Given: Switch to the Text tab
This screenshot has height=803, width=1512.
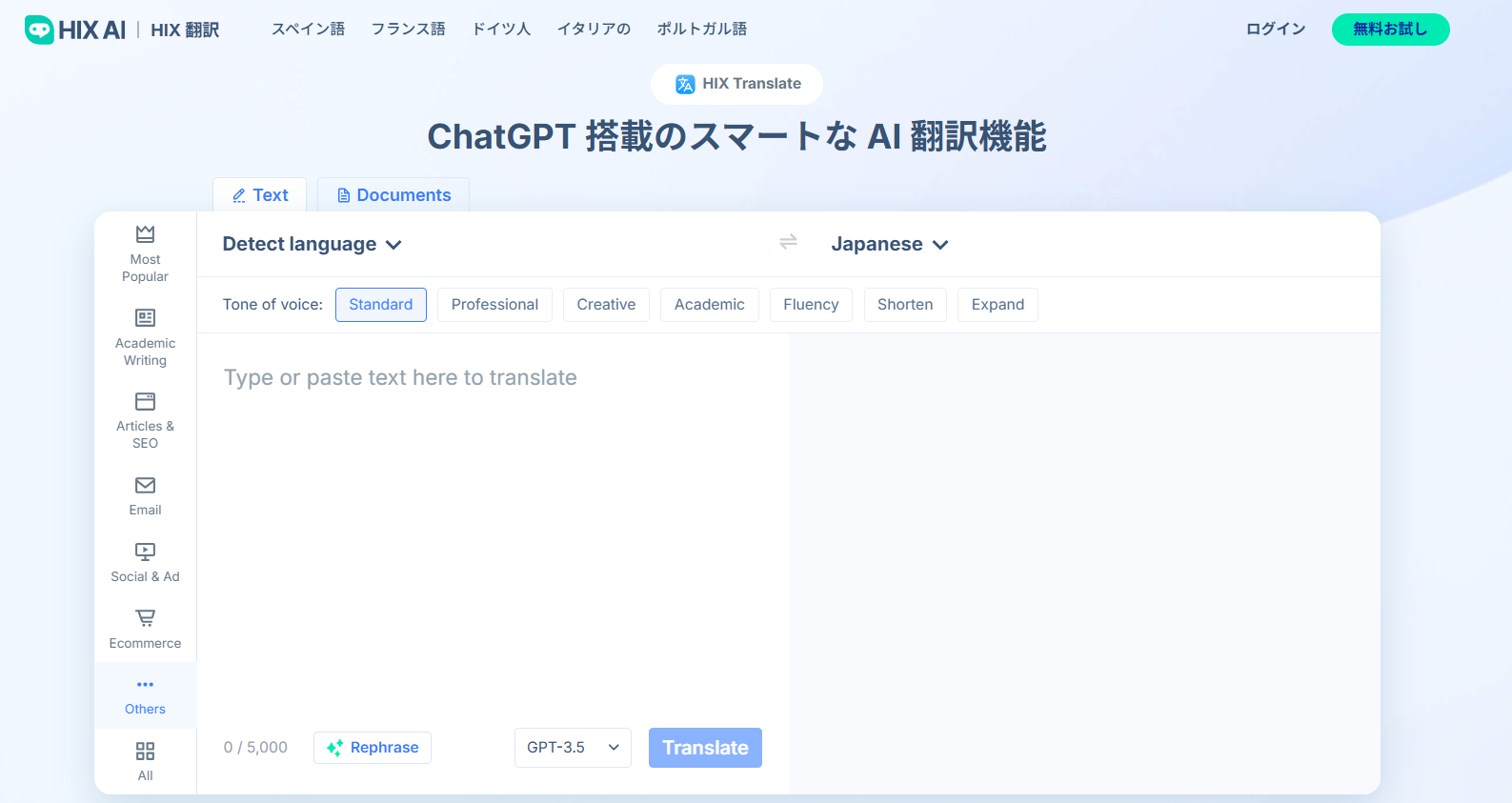Looking at the screenshot, I should coord(260,194).
